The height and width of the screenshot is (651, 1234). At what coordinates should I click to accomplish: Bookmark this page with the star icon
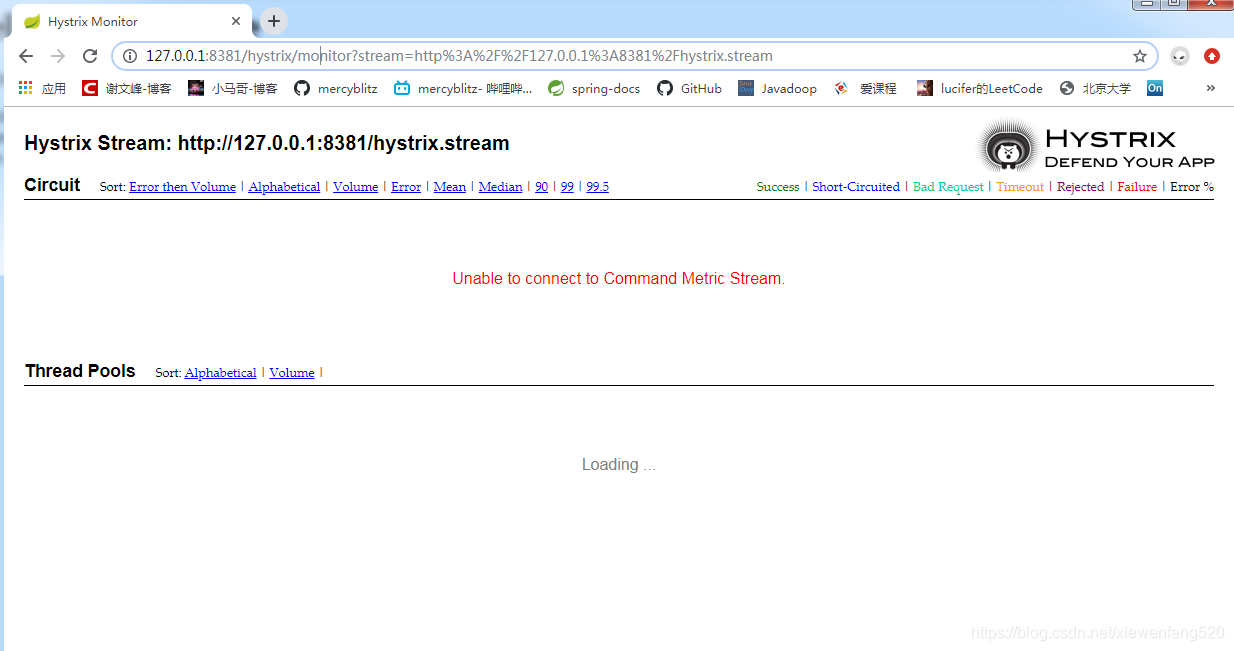click(x=1140, y=56)
